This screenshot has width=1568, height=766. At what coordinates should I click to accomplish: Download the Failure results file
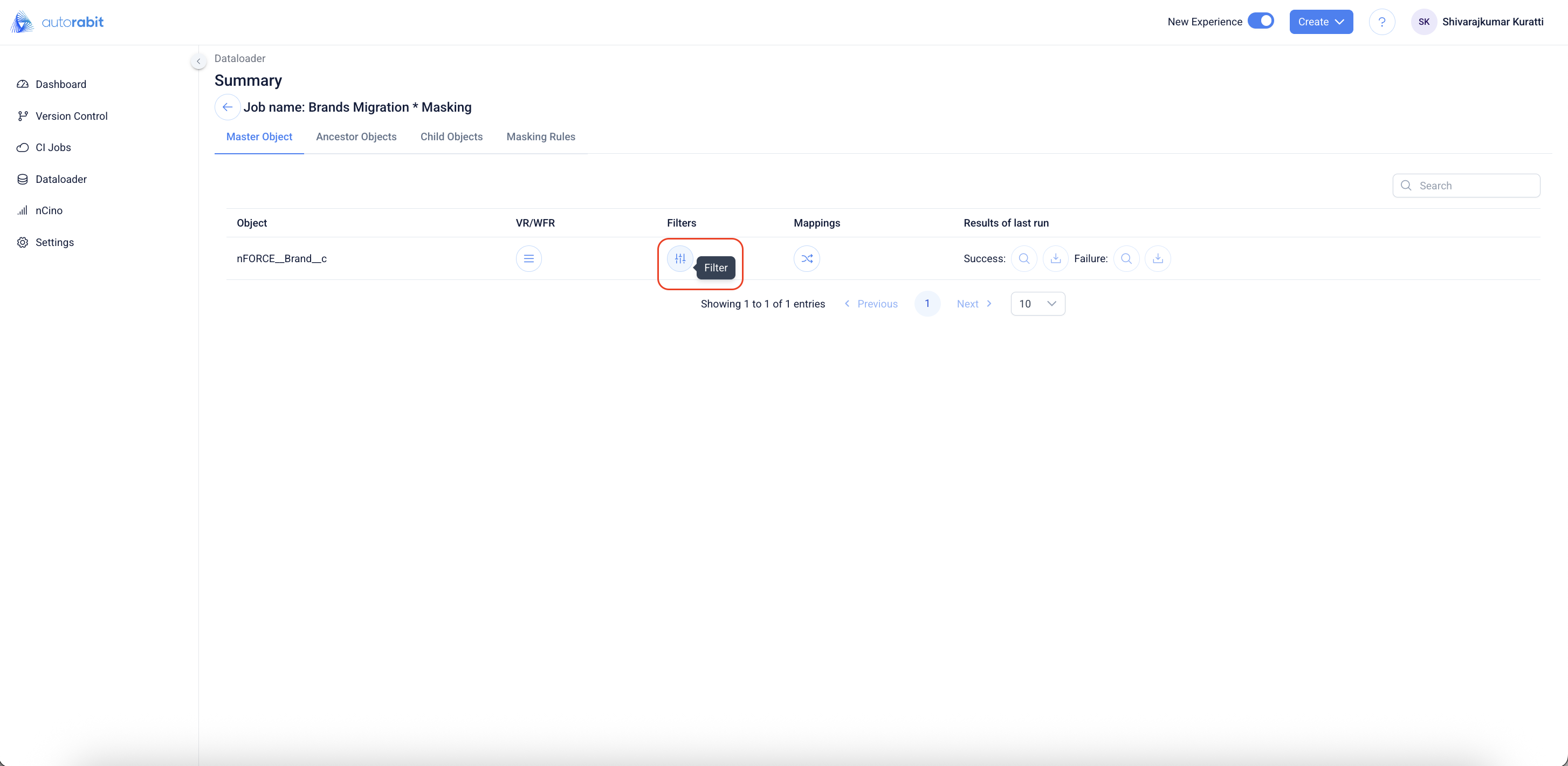(1158, 258)
